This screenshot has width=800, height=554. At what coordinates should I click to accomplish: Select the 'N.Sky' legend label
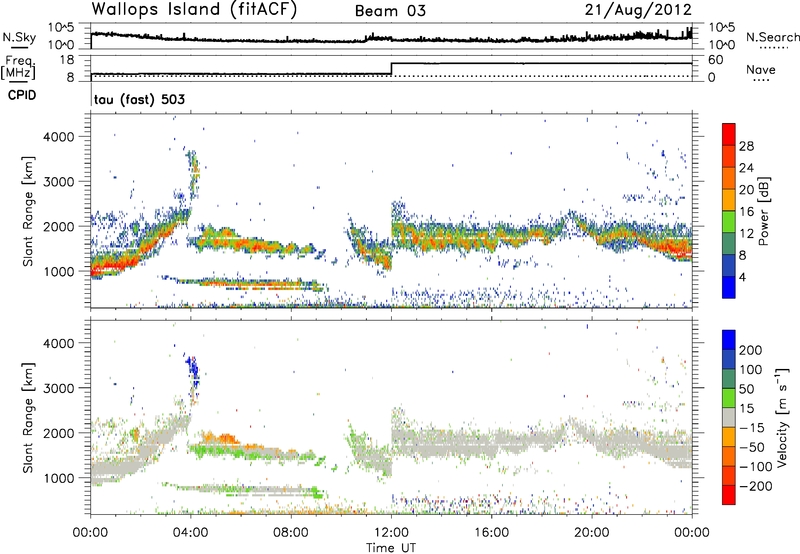click(x=19, y=37)
